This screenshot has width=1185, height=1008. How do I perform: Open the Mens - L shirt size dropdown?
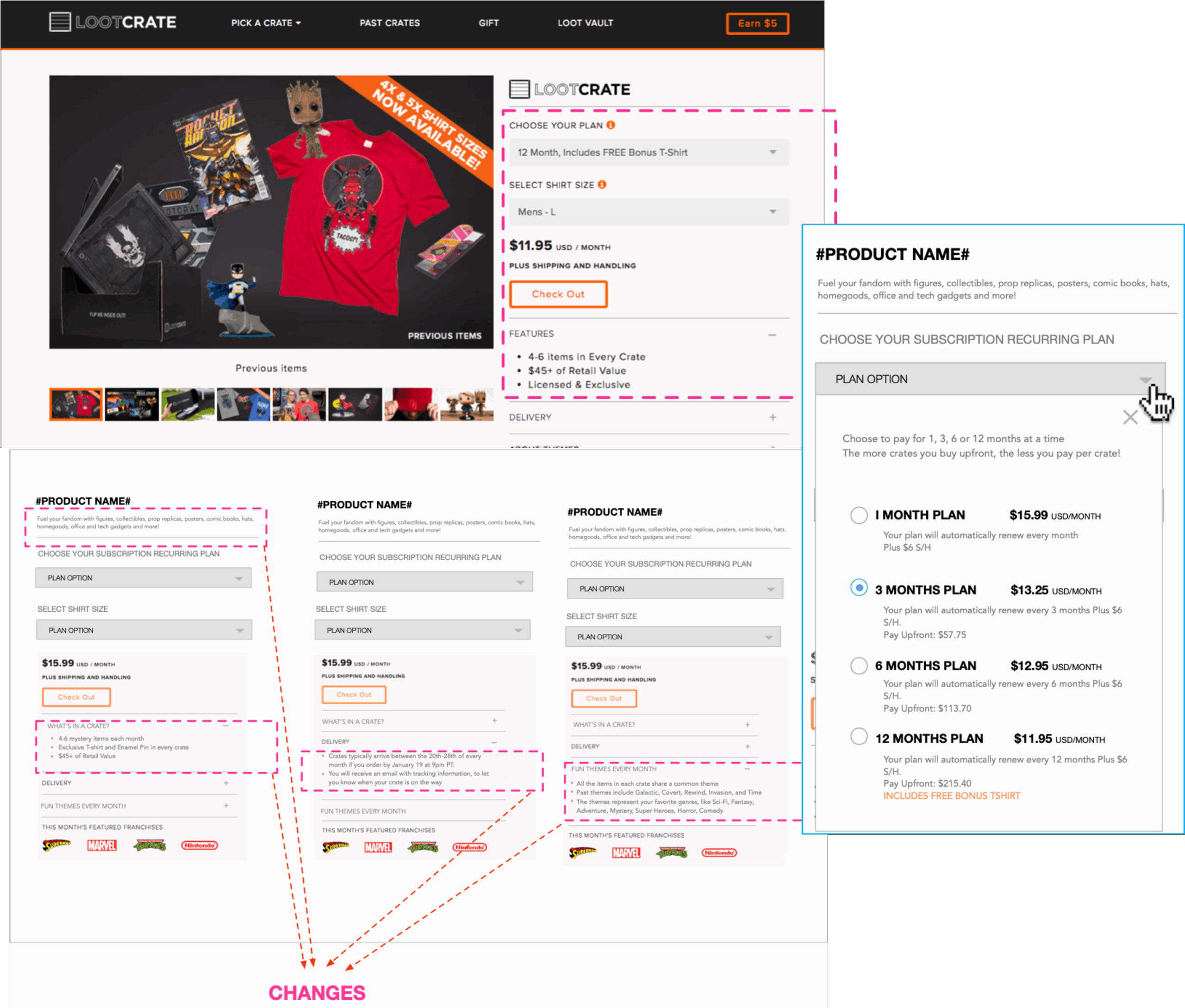[x=649, y=212]
